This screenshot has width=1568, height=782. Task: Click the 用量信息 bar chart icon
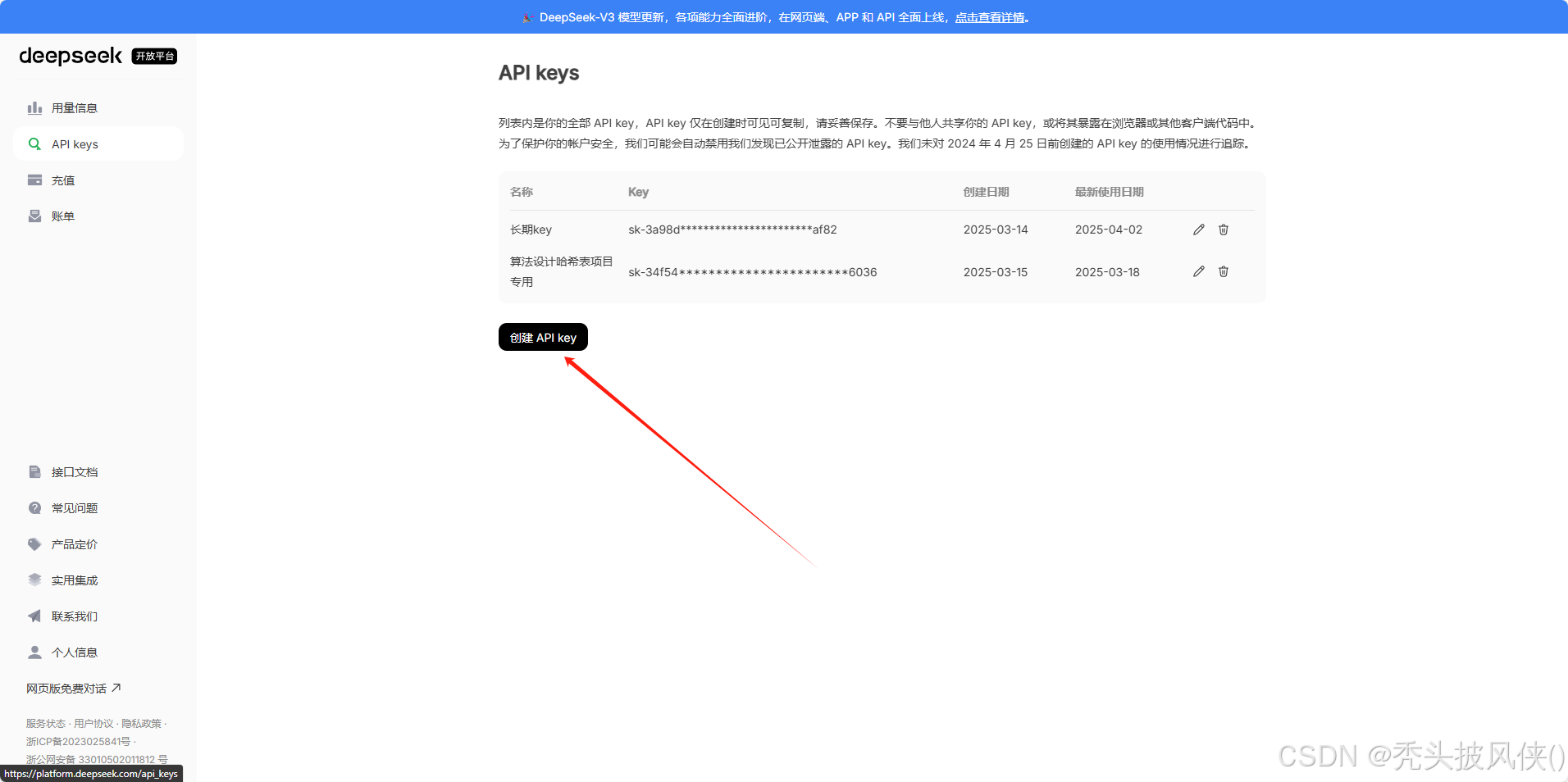pos(34,108)
